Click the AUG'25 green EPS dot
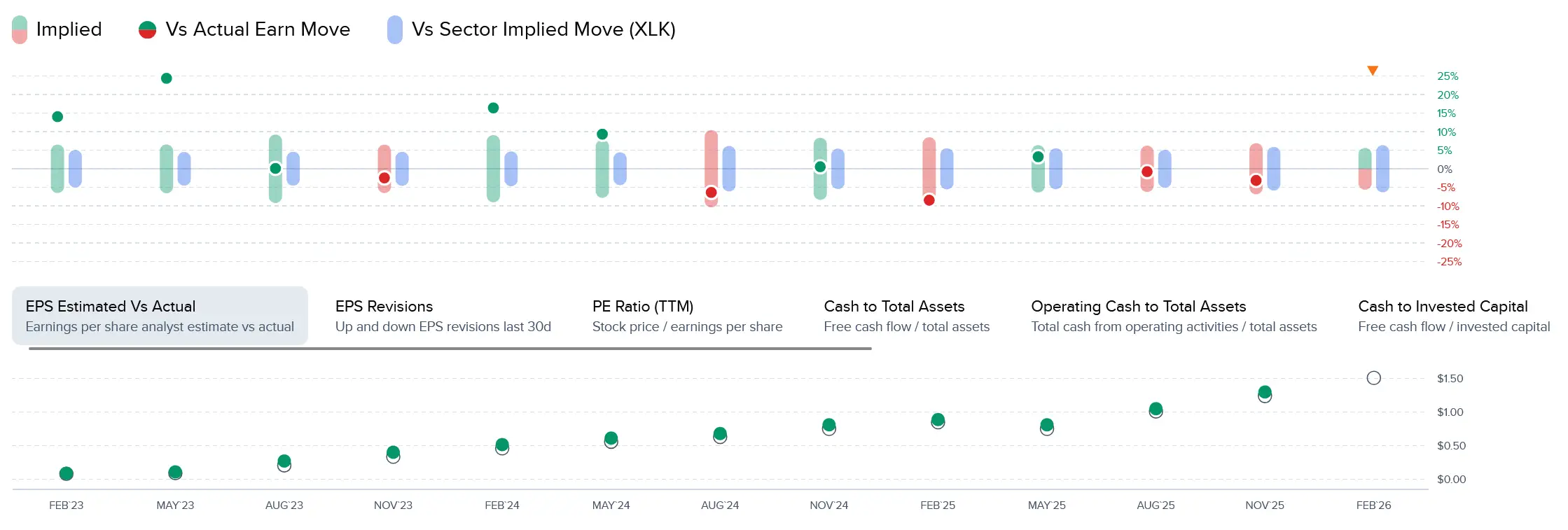The height and width of the screenshot is (530, 1568). click(1156, 408)
